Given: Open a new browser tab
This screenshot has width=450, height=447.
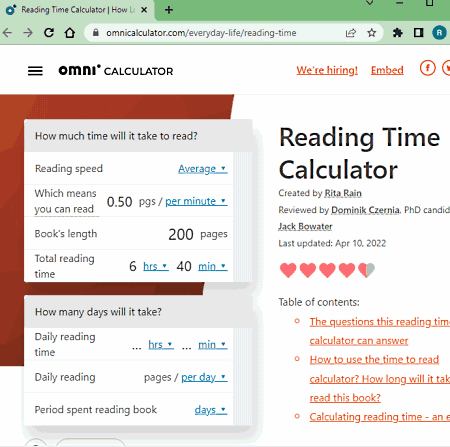Looking at the screenshot, I should click(169, 10).
